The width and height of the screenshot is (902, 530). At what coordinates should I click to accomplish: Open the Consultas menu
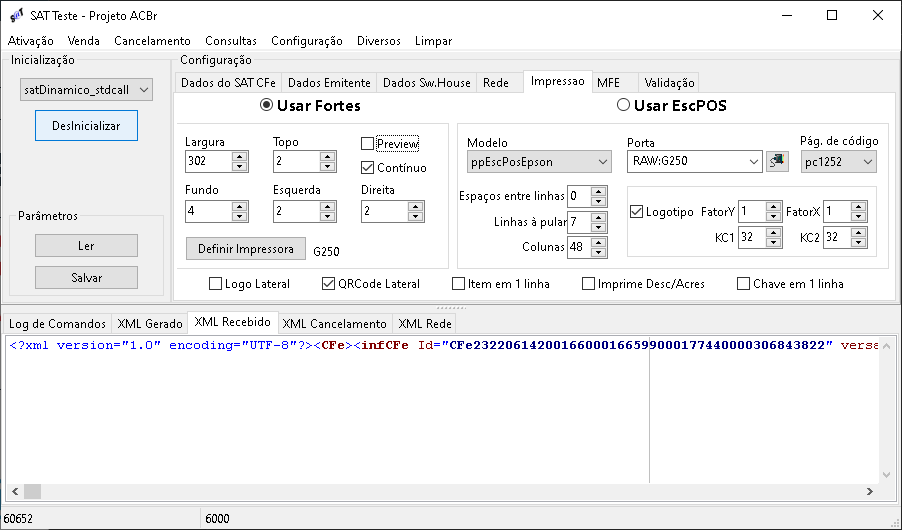[231, 41]
